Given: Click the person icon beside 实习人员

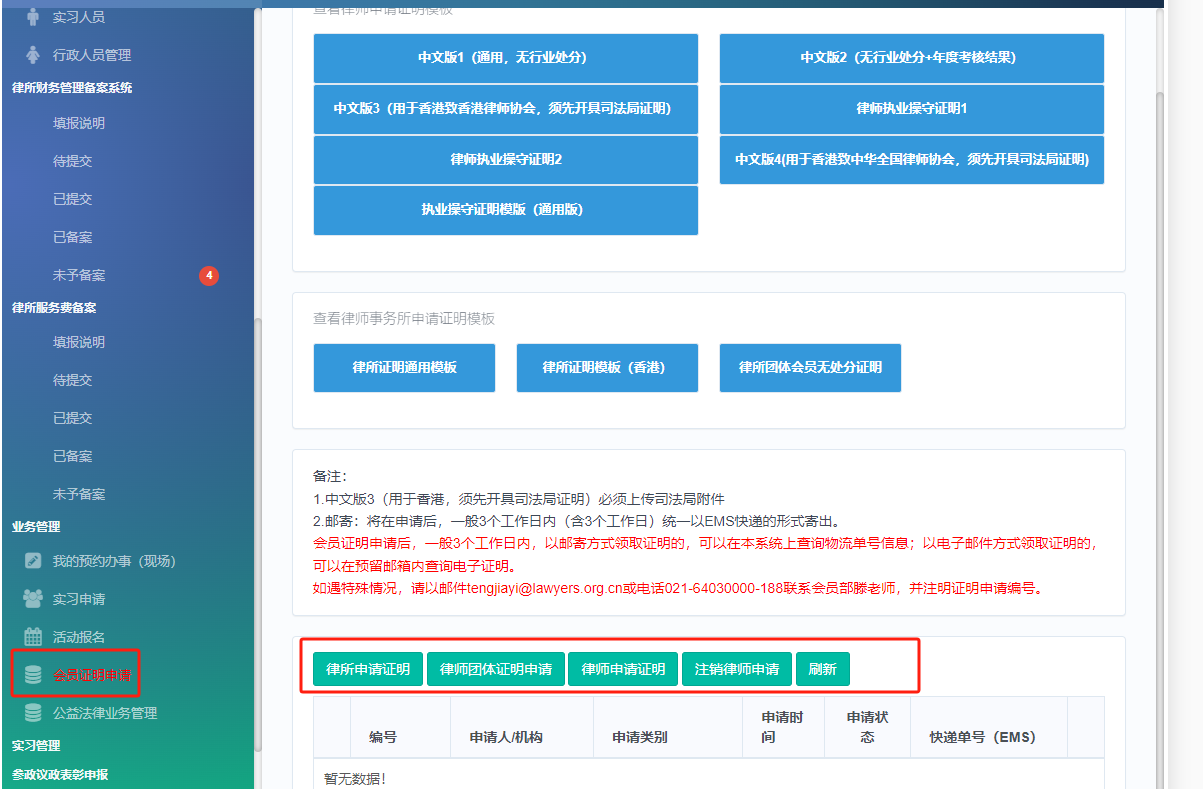Looking at the screenshot, I should 33,17.
